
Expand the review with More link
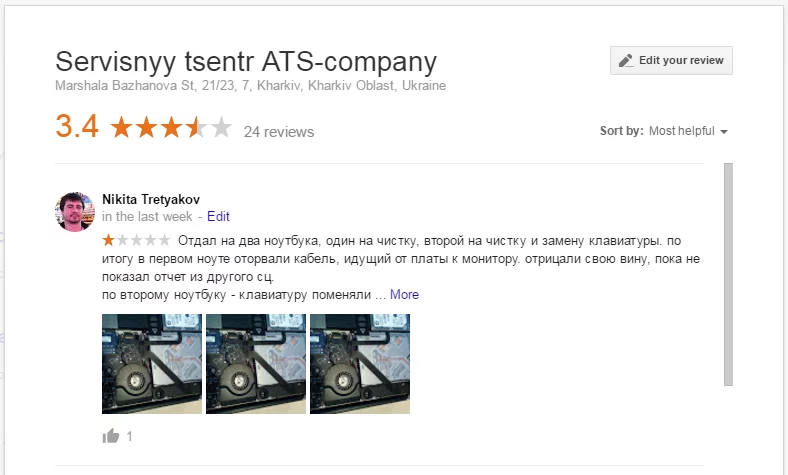point(404,295)
